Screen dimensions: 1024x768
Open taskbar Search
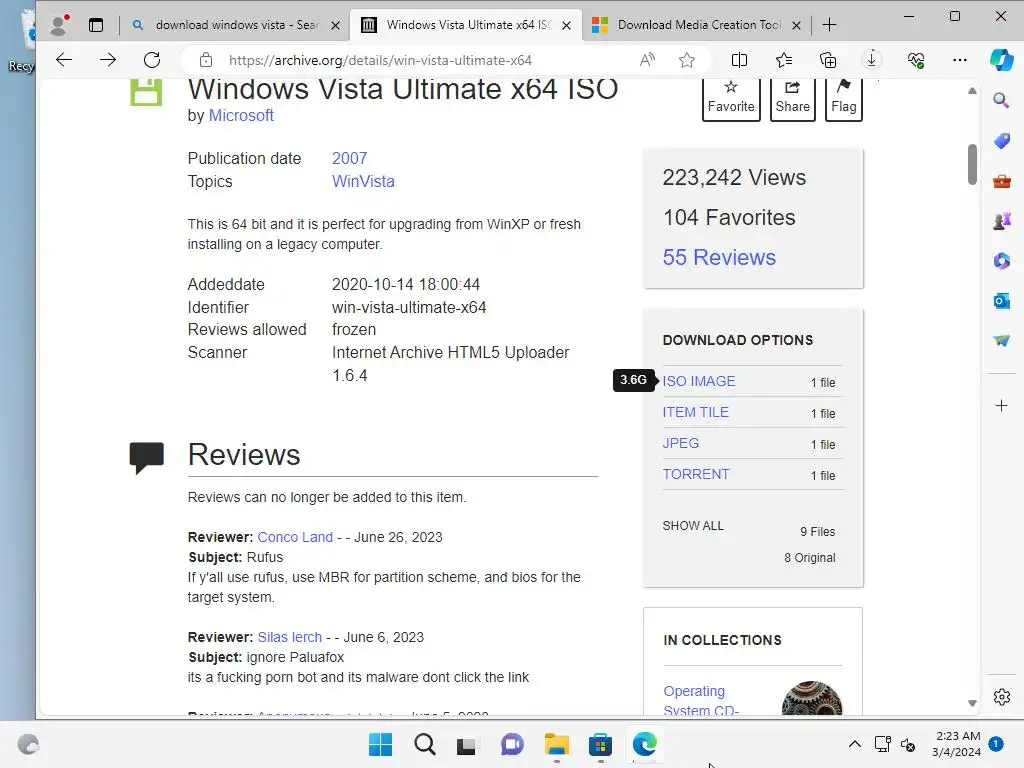coord(424,744)
